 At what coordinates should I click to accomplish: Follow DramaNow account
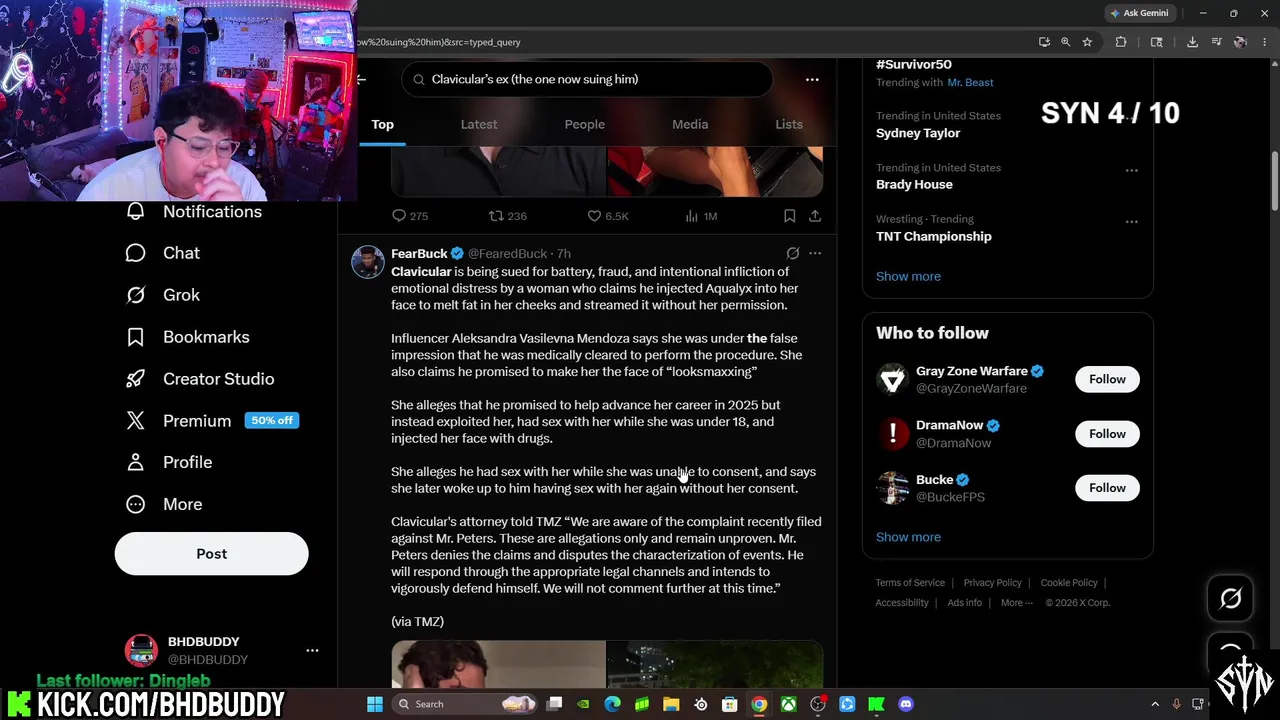(x=1107, y=434)
